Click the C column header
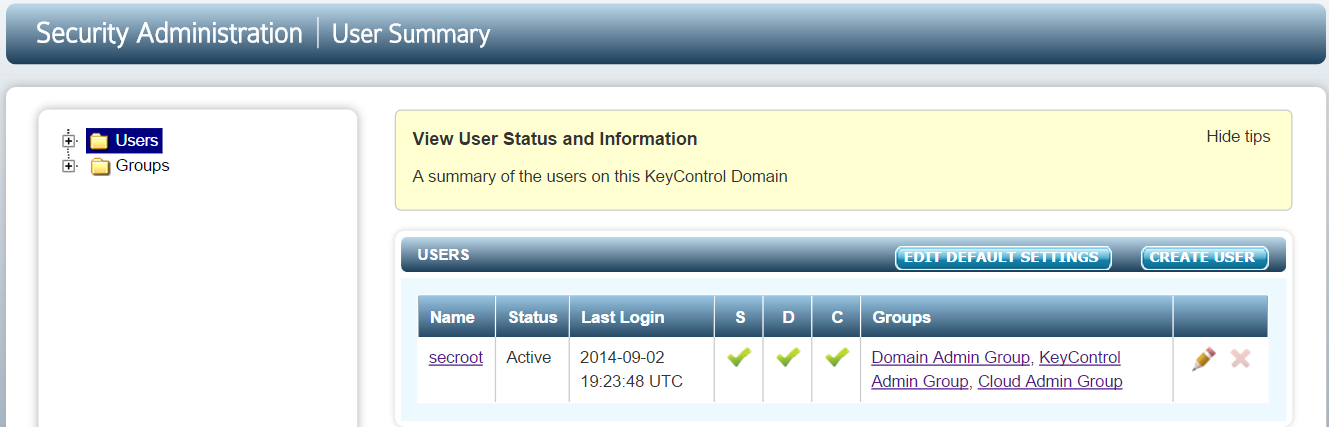Image resolution: width=1329 pixels, height=427 pixels. [837, 318]
